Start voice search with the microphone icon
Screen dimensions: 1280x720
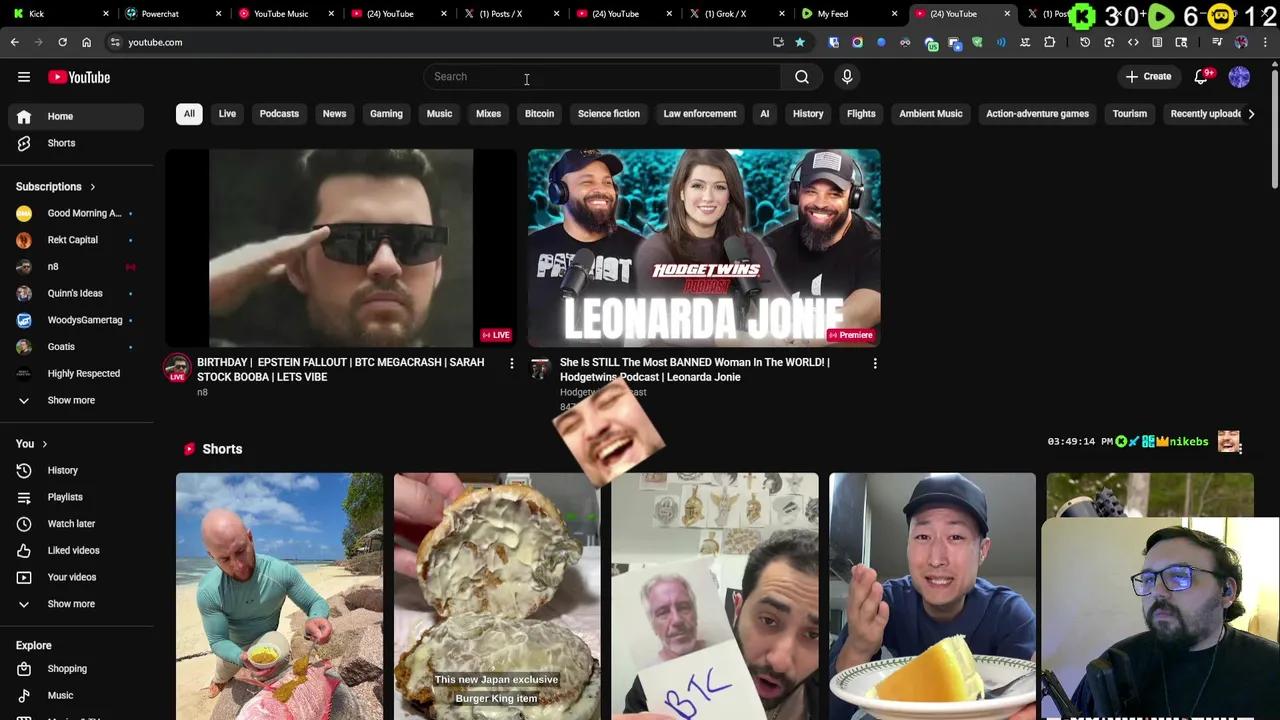pos(847,77)
